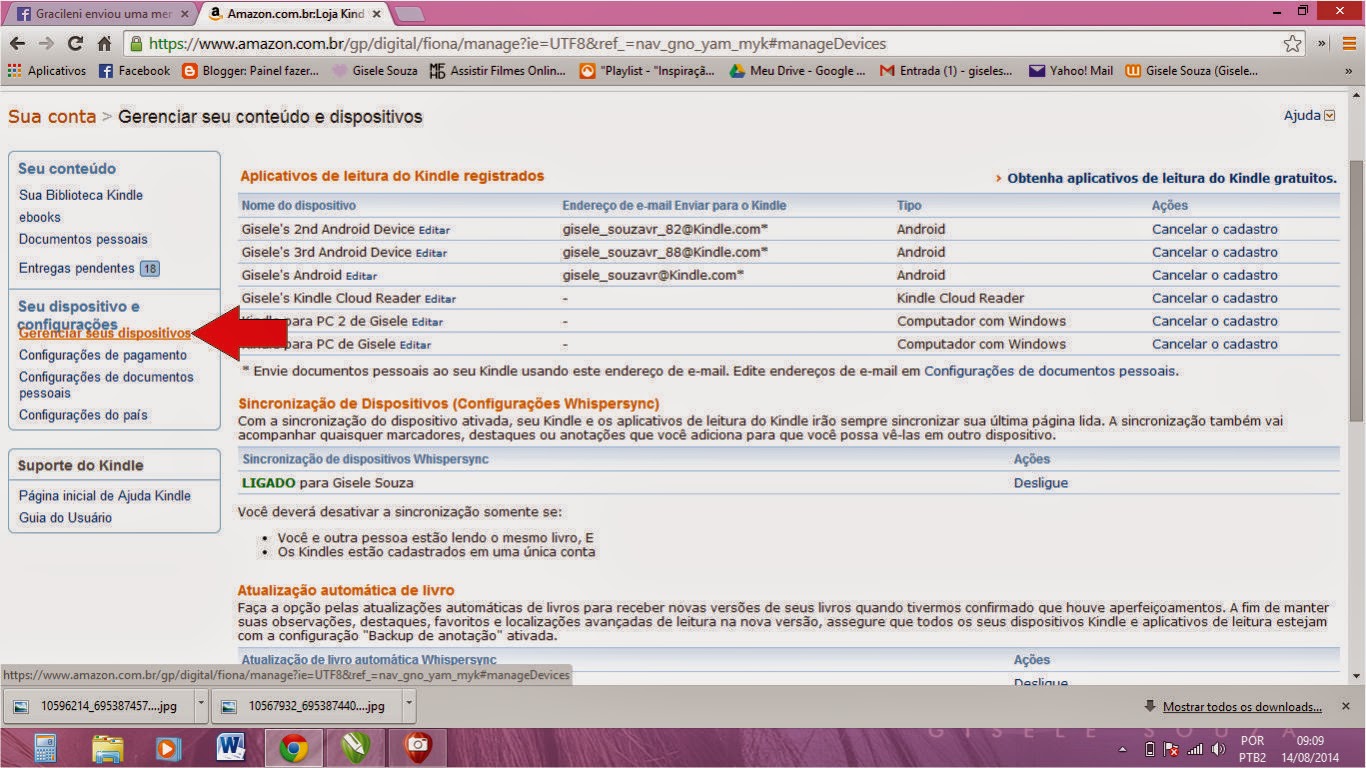The image size is (1366, 768).
Task: Open the Gmail Entrada (1) bookmark
Action: click(x=945, y=71)
